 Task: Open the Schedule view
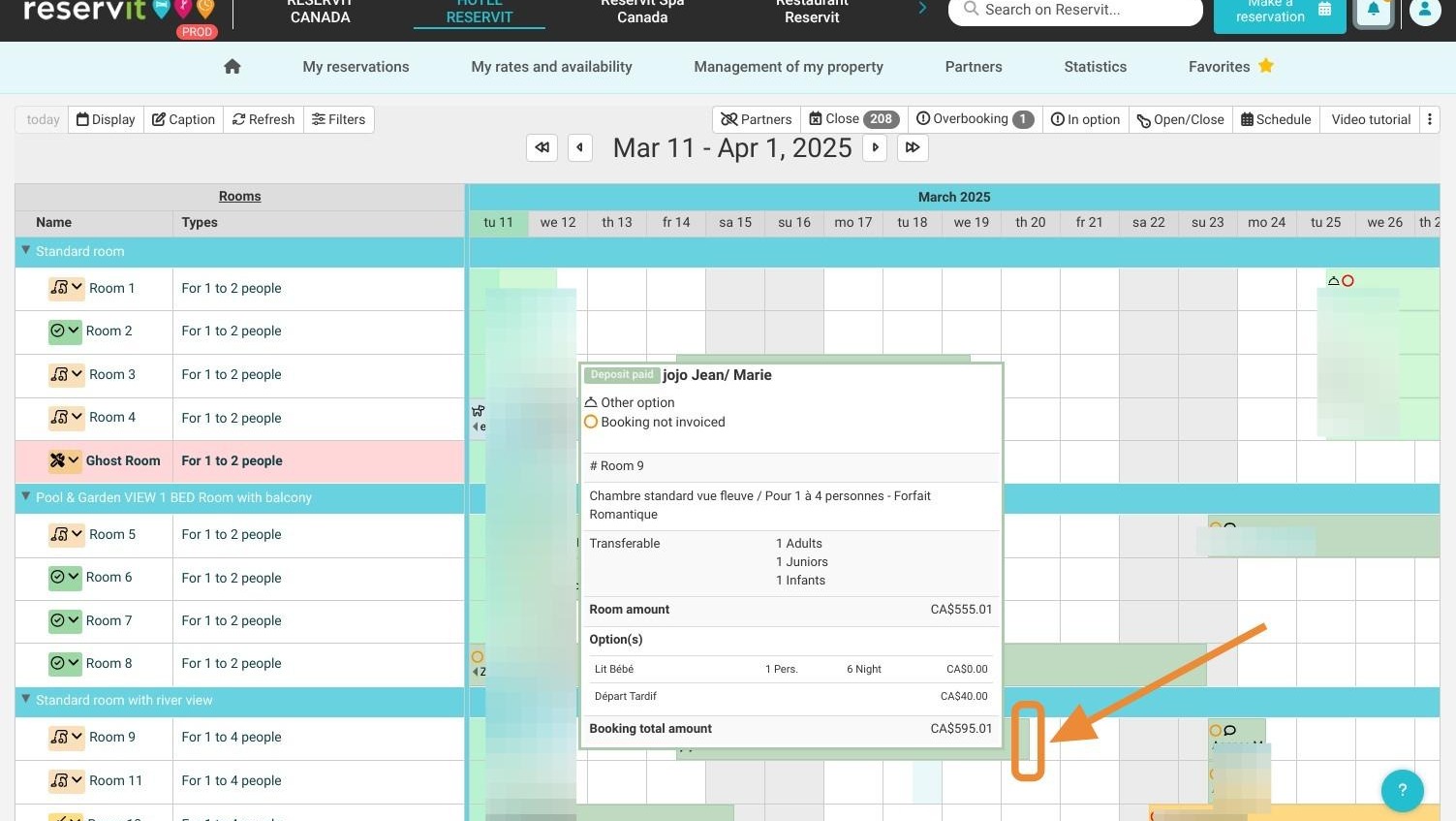tap(1276, 119)
